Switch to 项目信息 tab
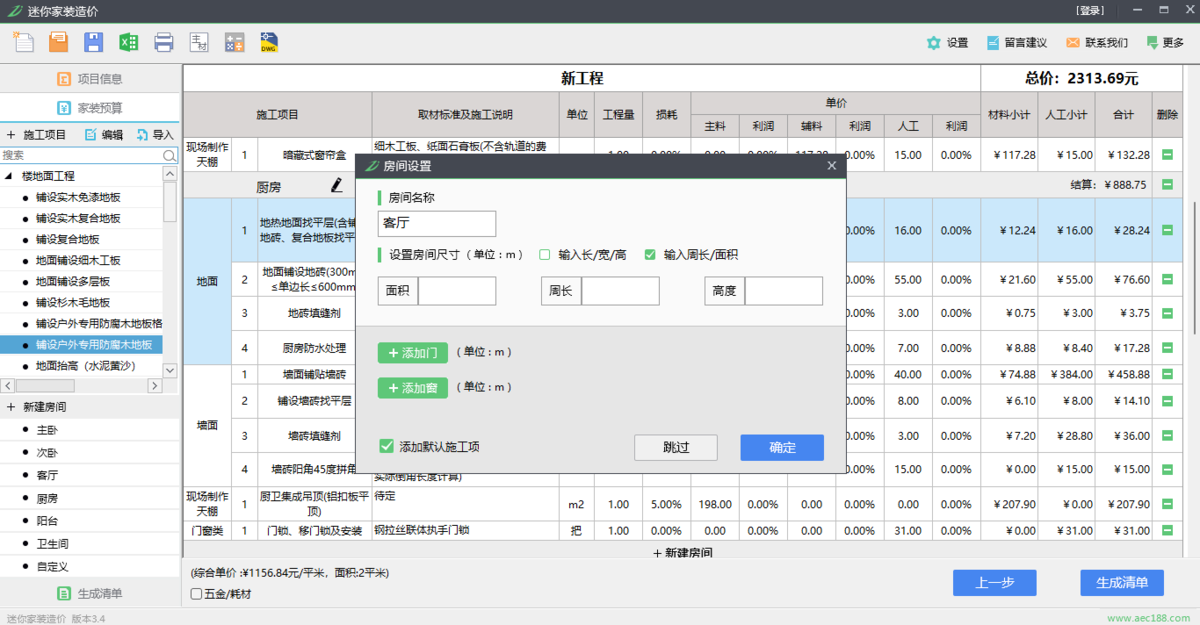The width and height of the screenshot is (1200, 625). [90, 79]
